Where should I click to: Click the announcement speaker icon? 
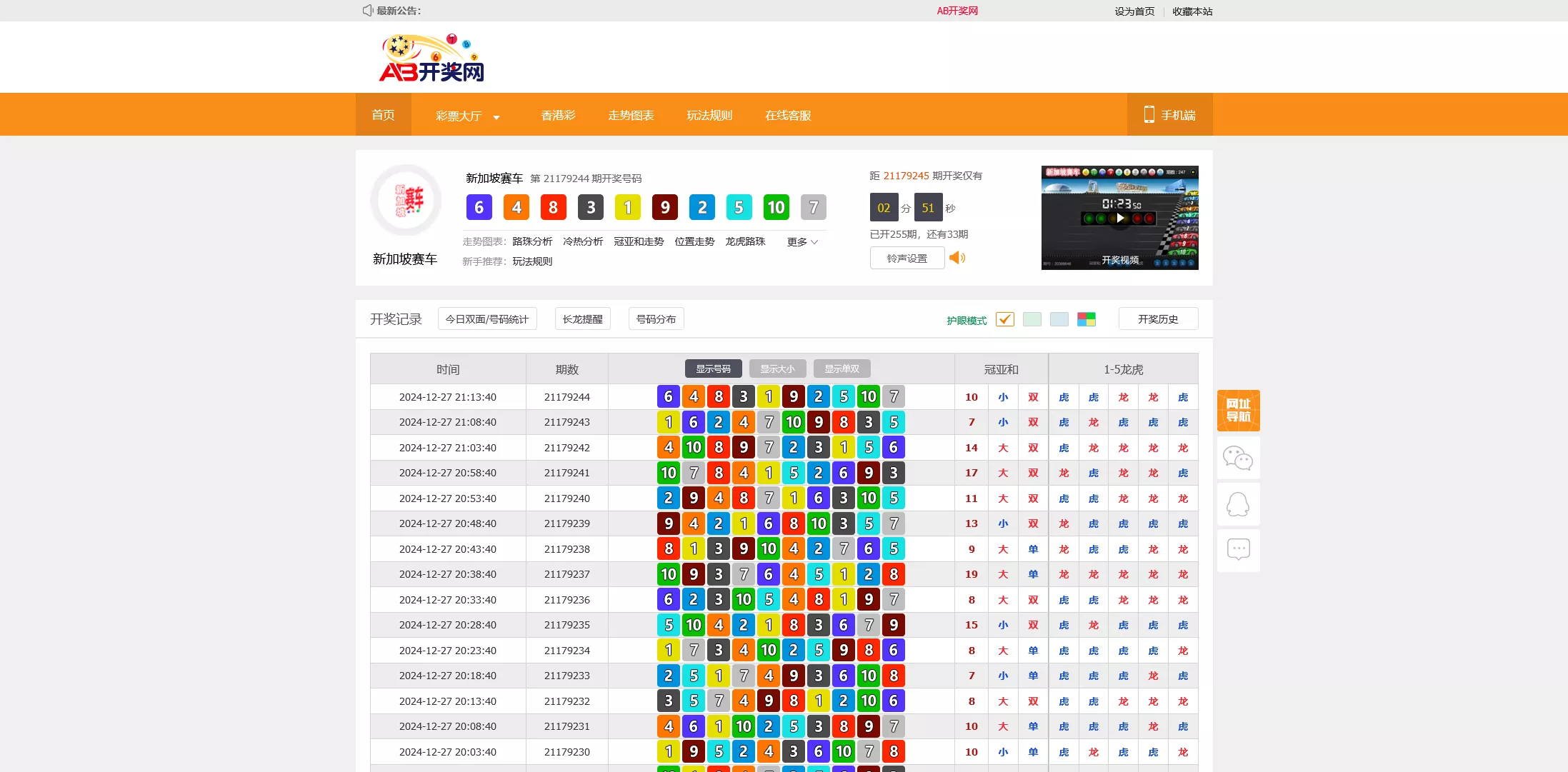point(367,10)
